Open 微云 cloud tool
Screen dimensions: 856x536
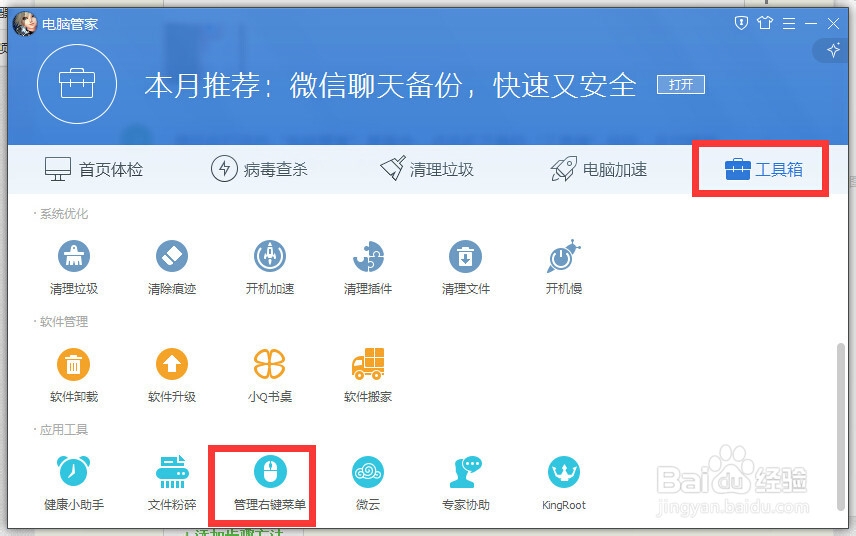[367, 484]
